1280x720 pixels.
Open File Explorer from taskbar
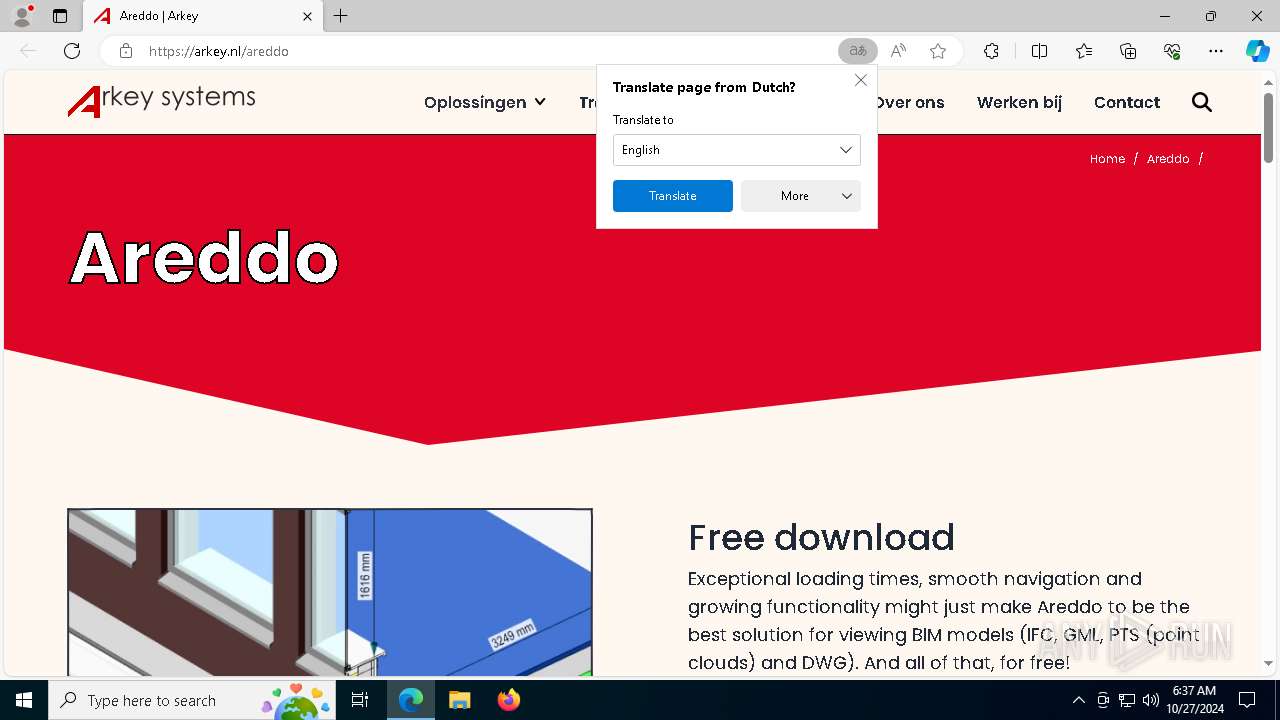tap(459, 700)
